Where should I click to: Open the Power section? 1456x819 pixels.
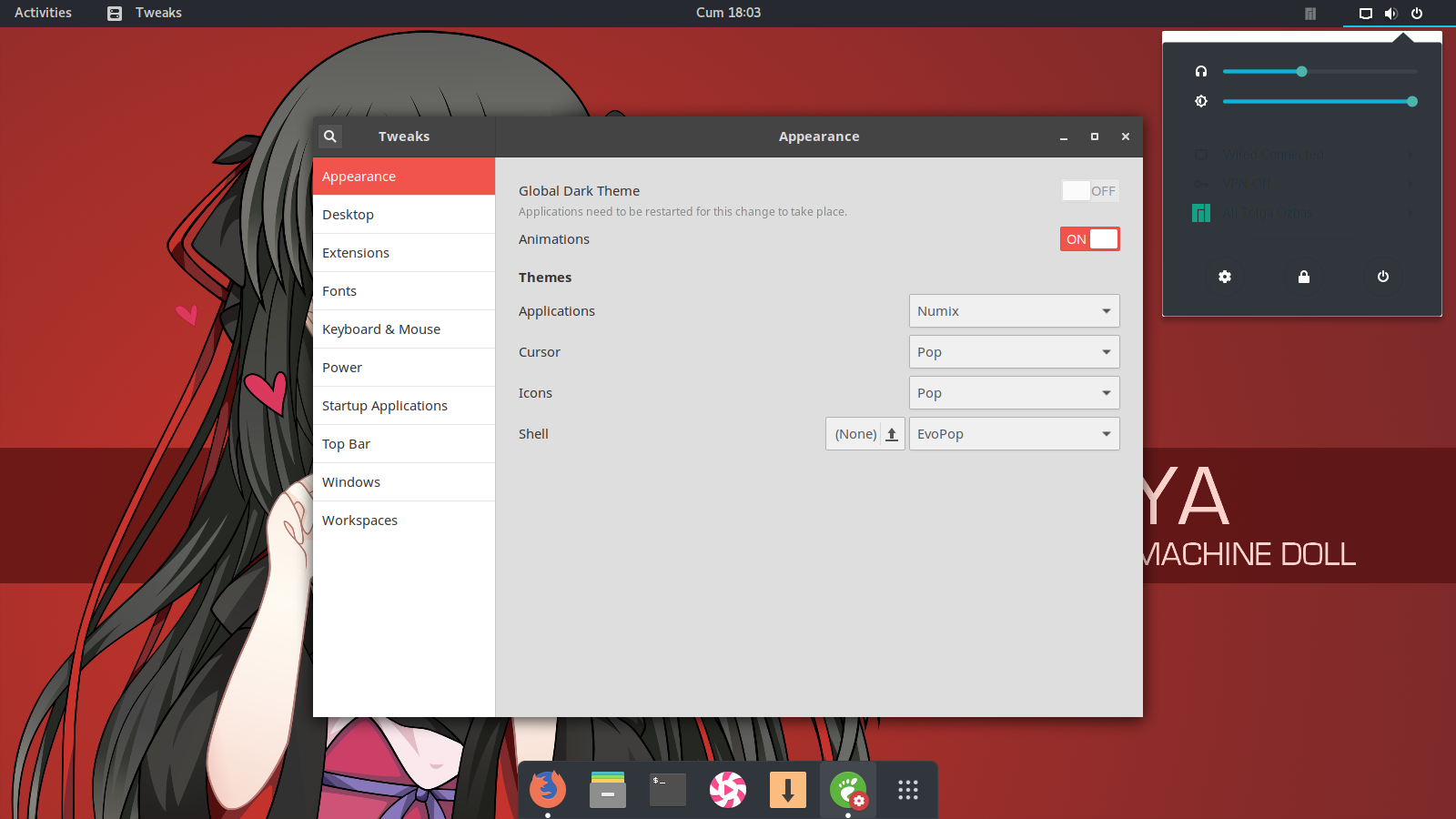pyautogui.click(x=404, y=368)
